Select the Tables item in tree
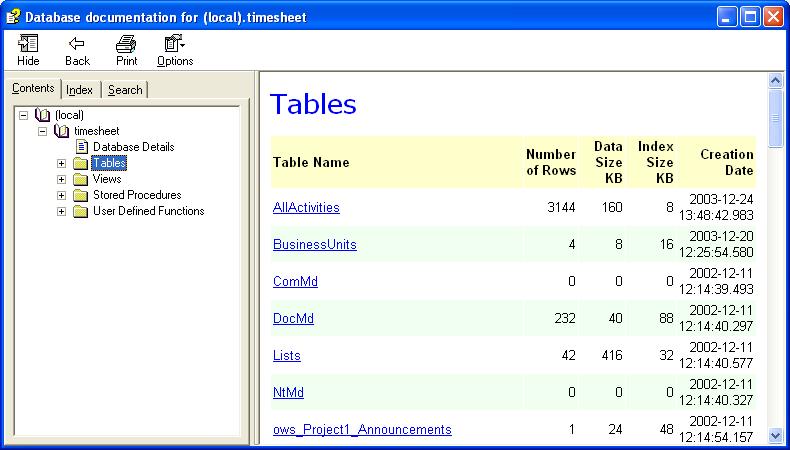Viewport: 790px width, 450px height. click(x=109, y=163)
